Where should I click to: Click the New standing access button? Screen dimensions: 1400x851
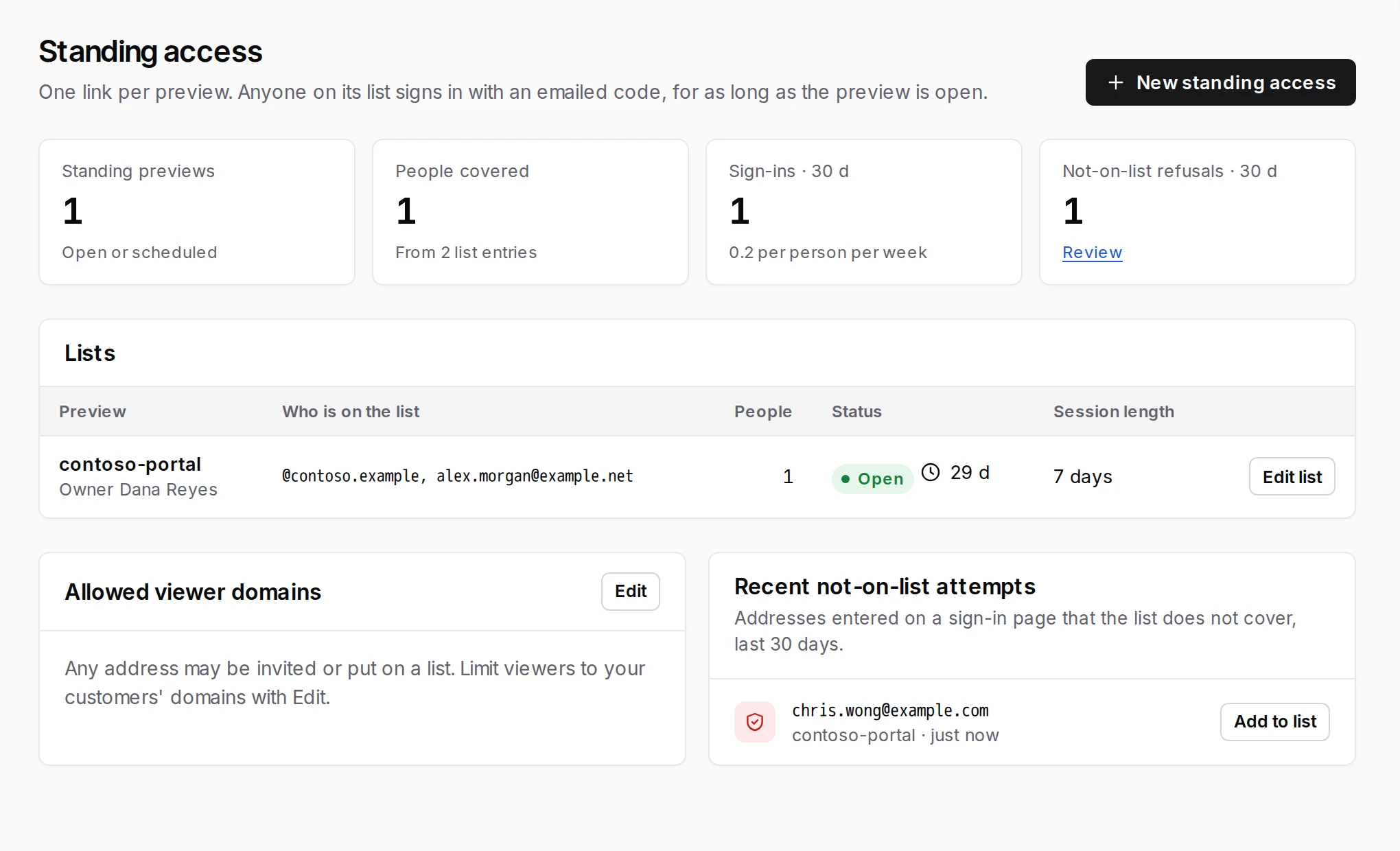[x=1220, y=82]
